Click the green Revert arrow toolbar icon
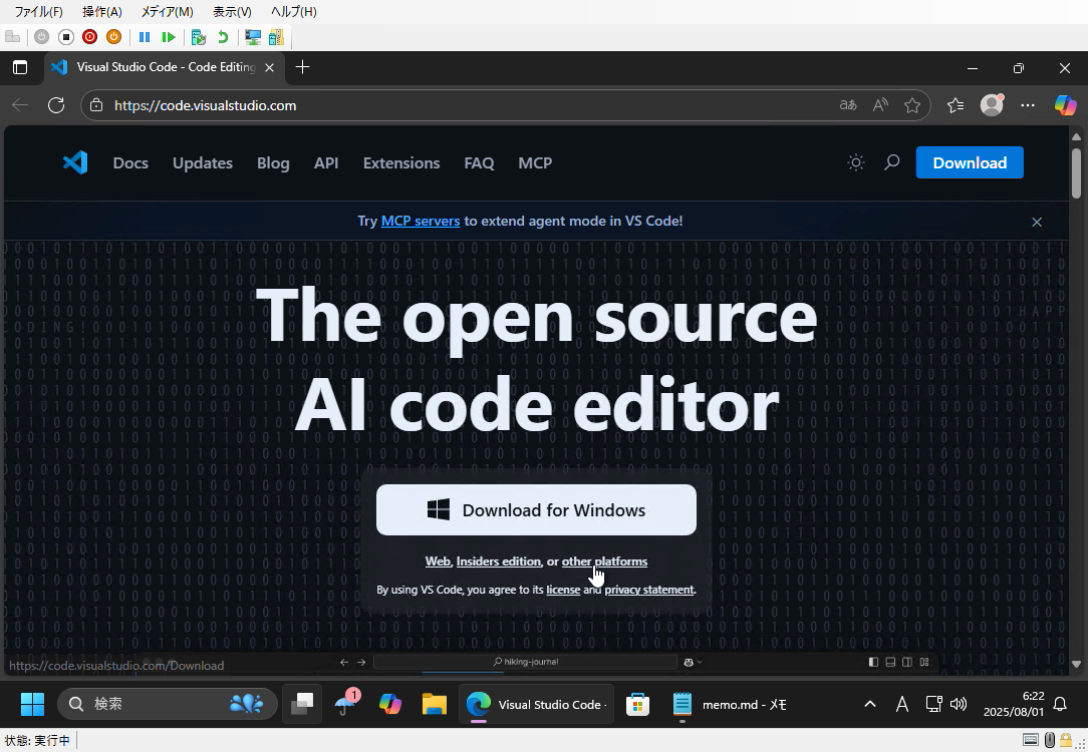This screenshot has height=752, width=1088. (x=223, y=37)
